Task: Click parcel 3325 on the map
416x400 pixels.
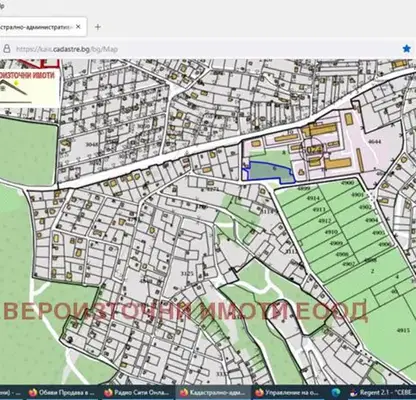Action: [x=187, y=274]
